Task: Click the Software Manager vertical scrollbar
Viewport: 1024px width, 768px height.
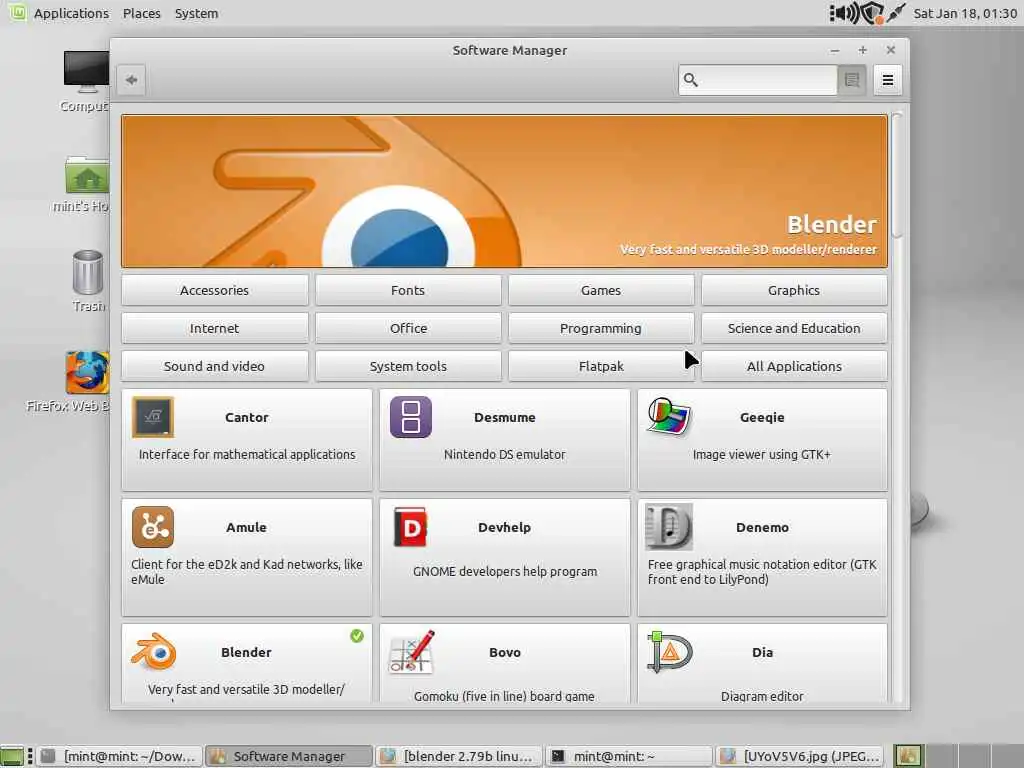Action: coord(897,175)
